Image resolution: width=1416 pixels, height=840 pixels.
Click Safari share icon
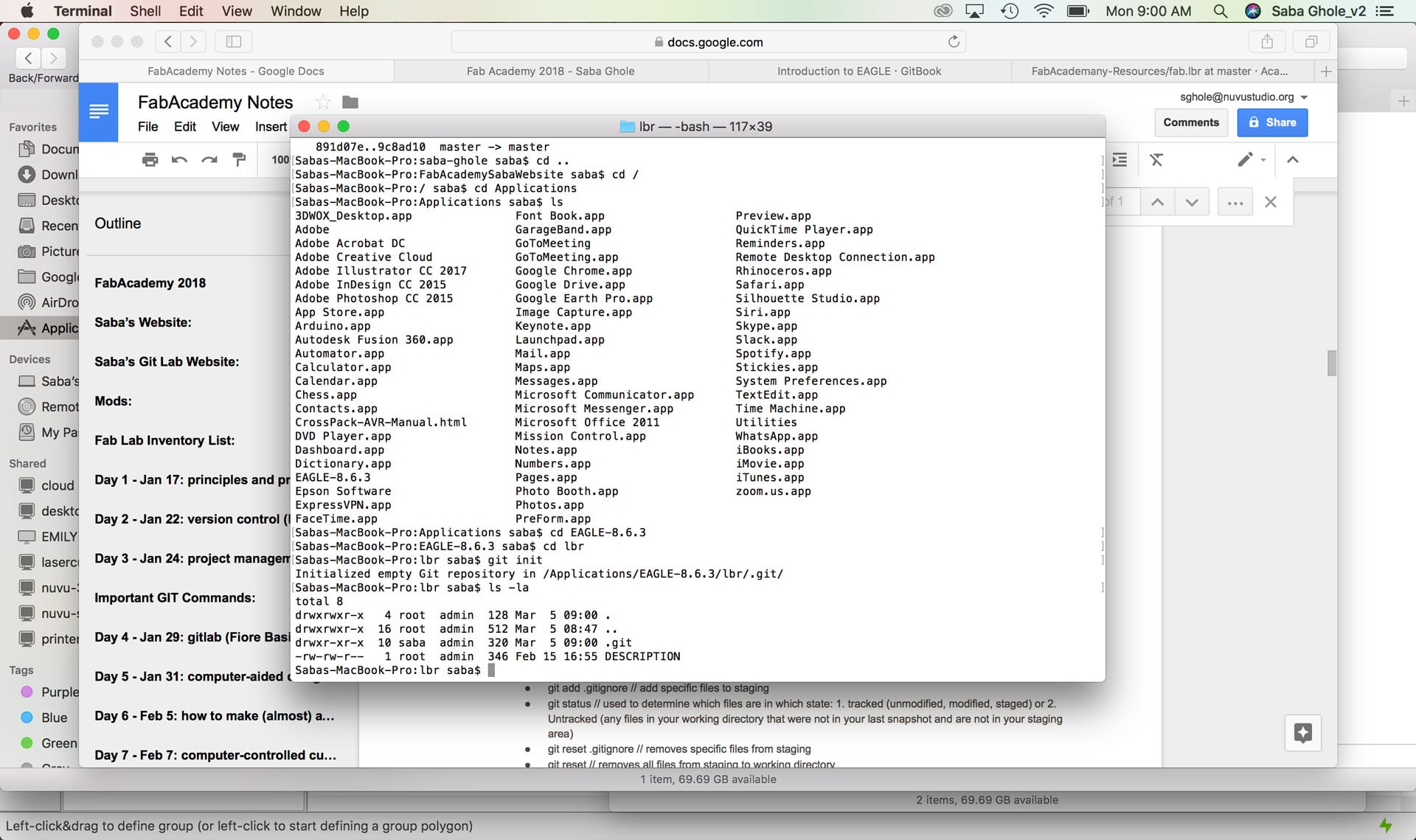click(1267, 42)
